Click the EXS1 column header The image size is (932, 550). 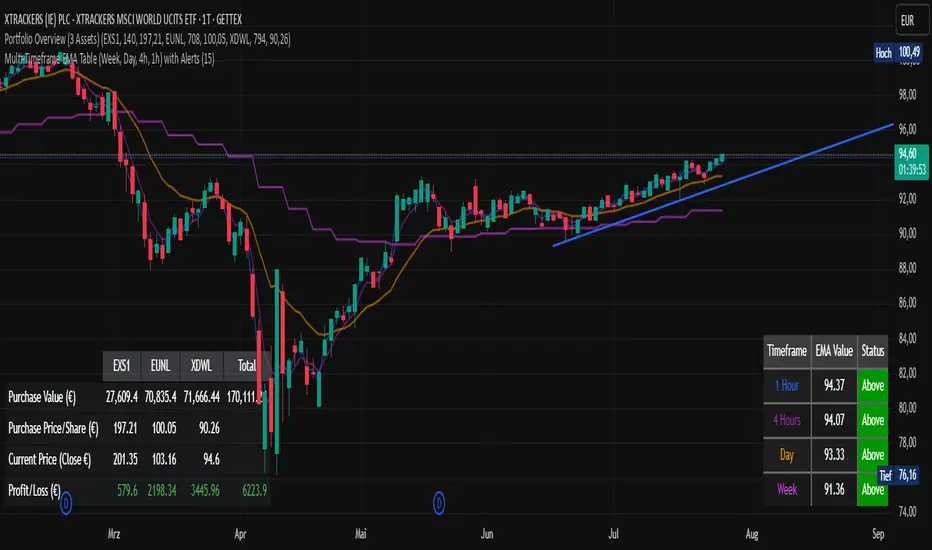click(x=121, y=366)
